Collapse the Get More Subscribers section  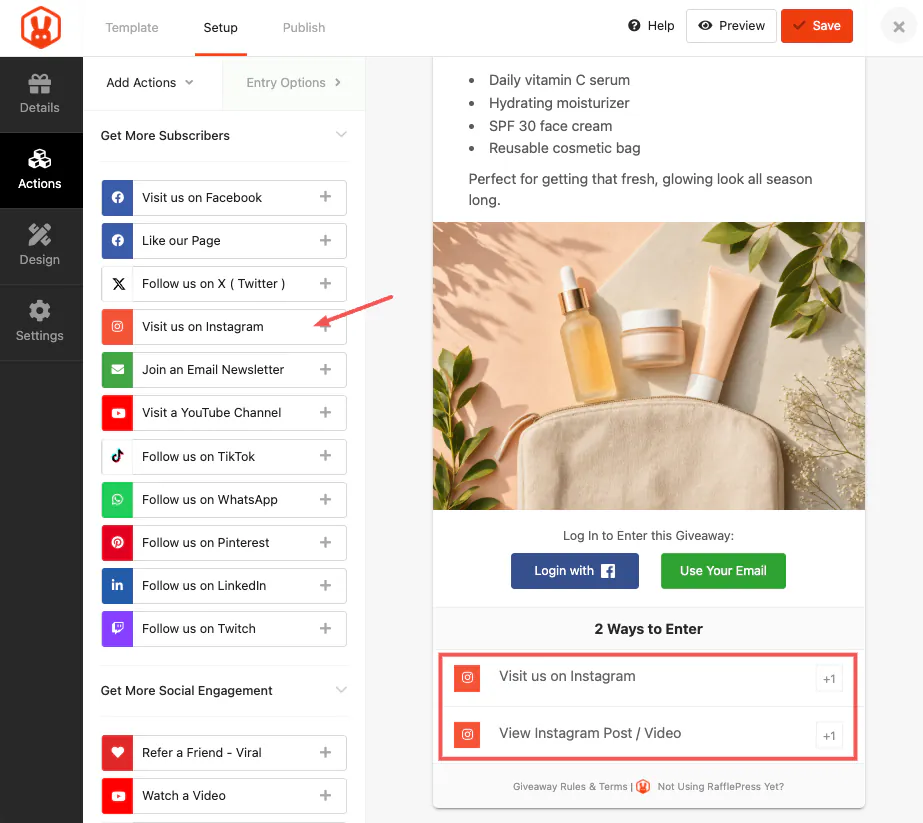click(x=341, y=135)
